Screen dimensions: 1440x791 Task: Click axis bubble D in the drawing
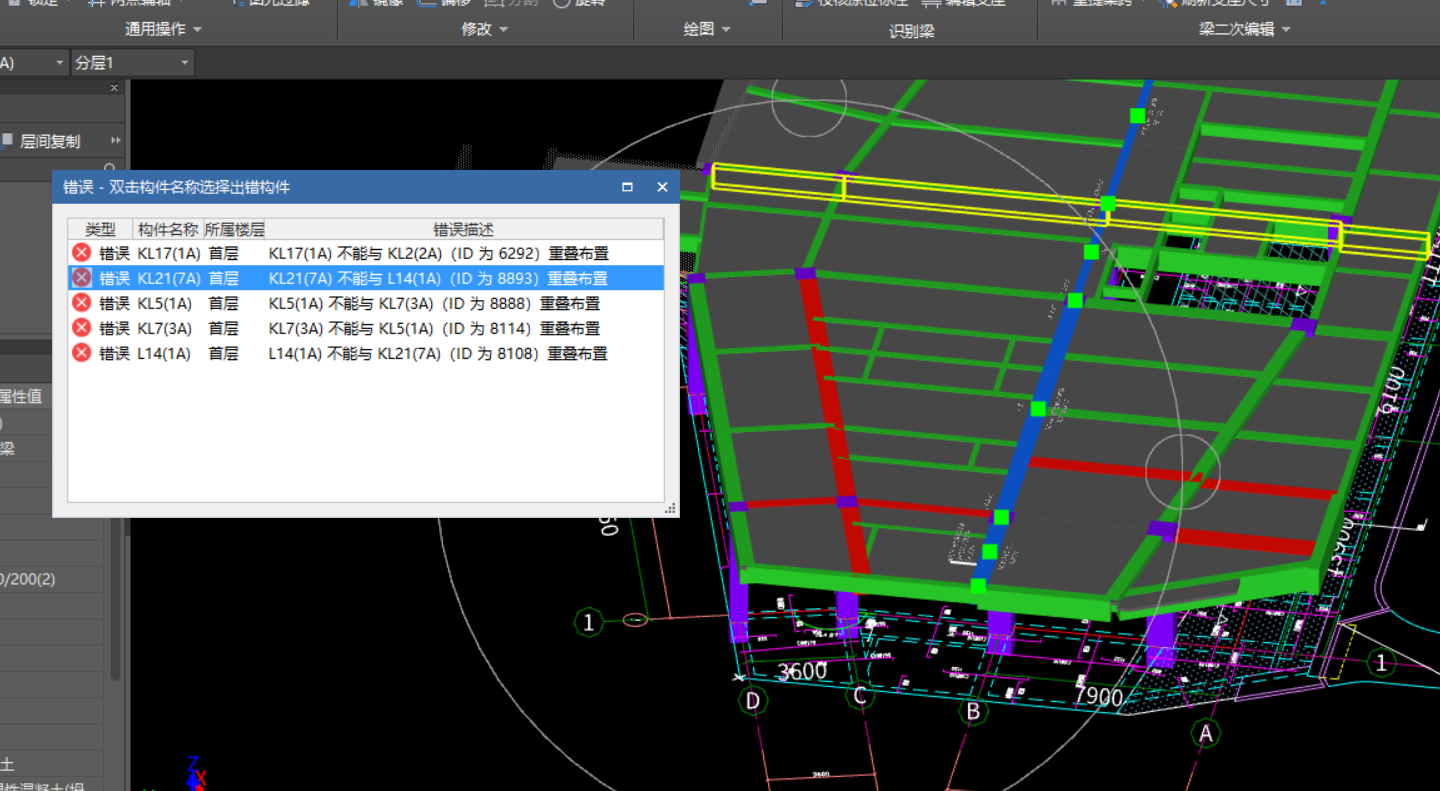[x=752, y=701]
